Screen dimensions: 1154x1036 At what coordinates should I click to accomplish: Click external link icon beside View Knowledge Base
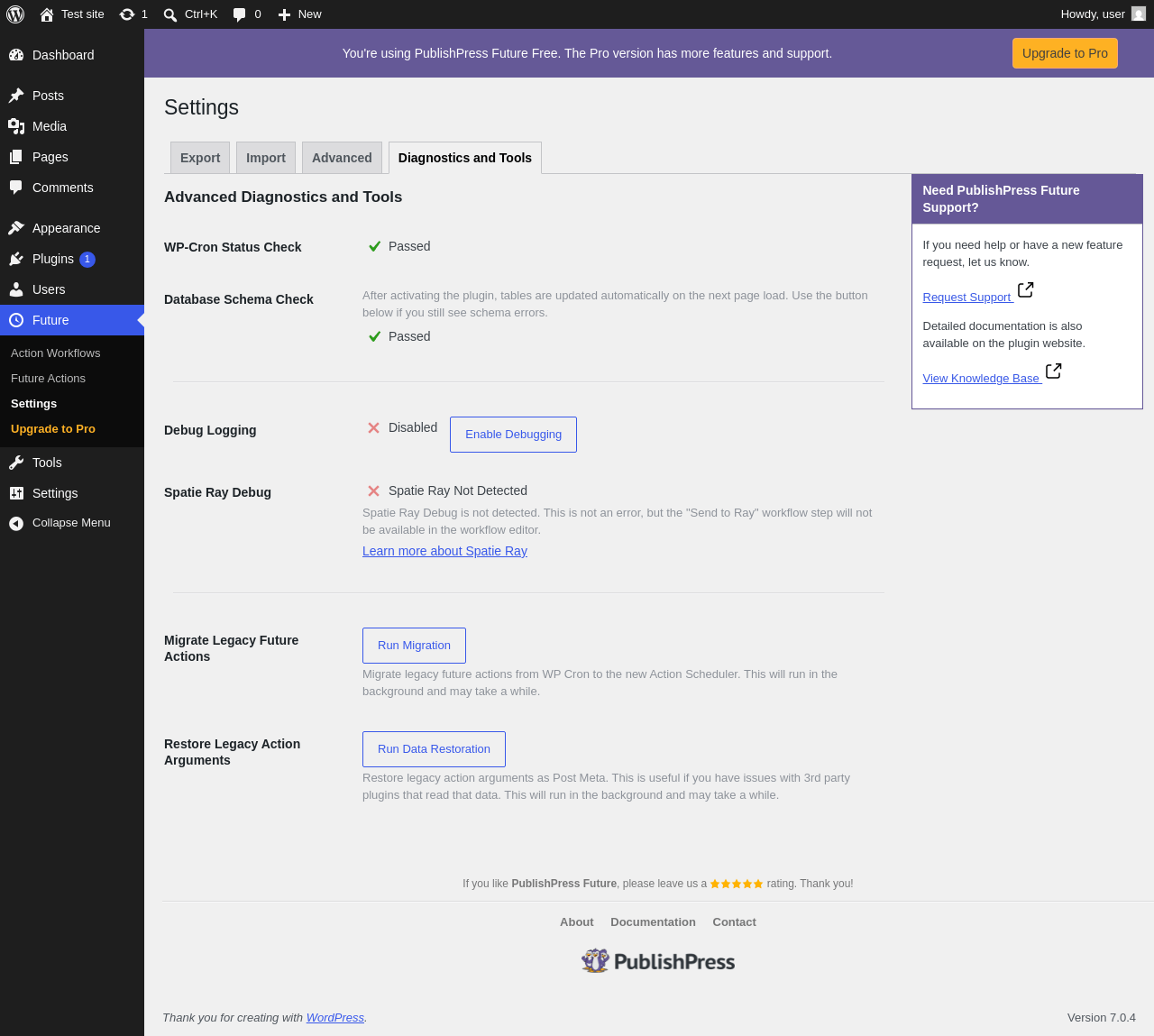1054,371
